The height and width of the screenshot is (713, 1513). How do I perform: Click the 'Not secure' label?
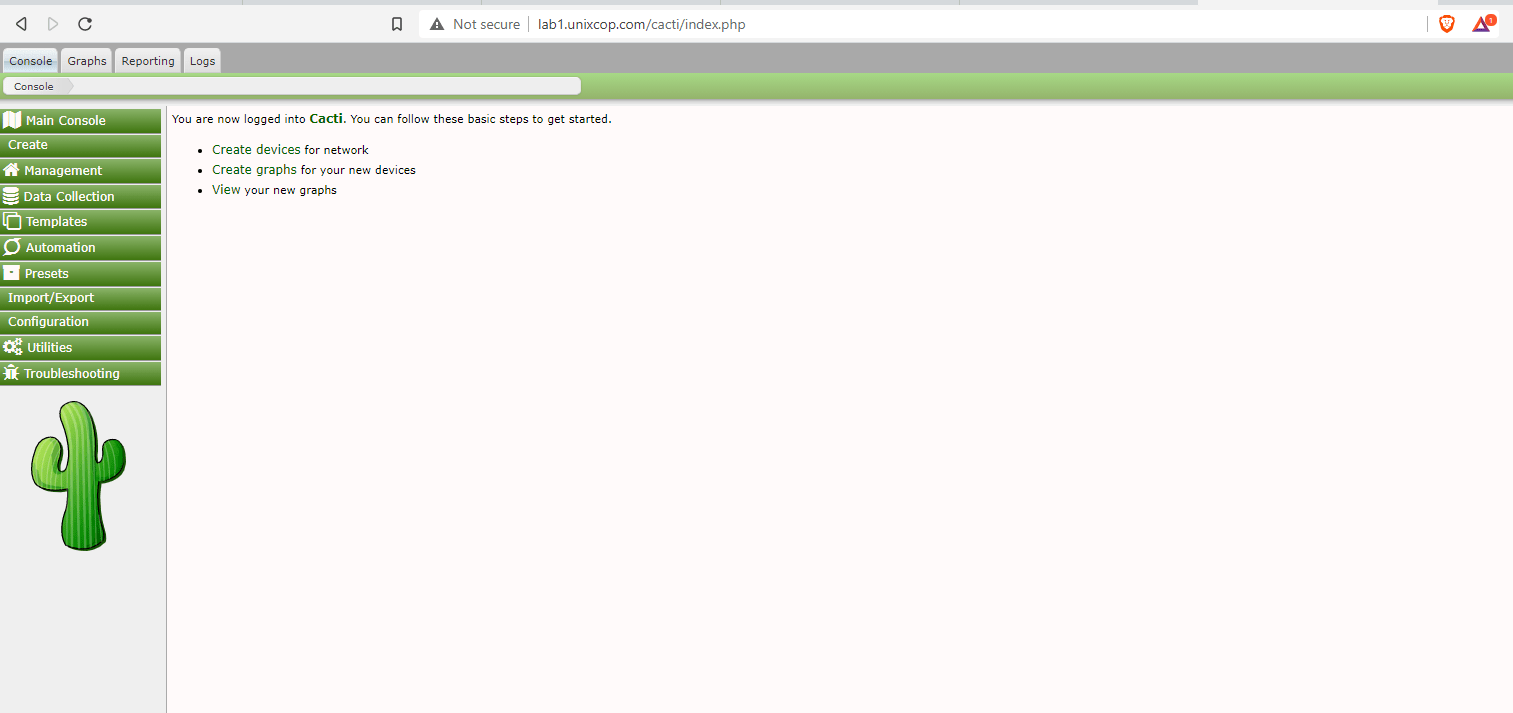tap(486, 24)
